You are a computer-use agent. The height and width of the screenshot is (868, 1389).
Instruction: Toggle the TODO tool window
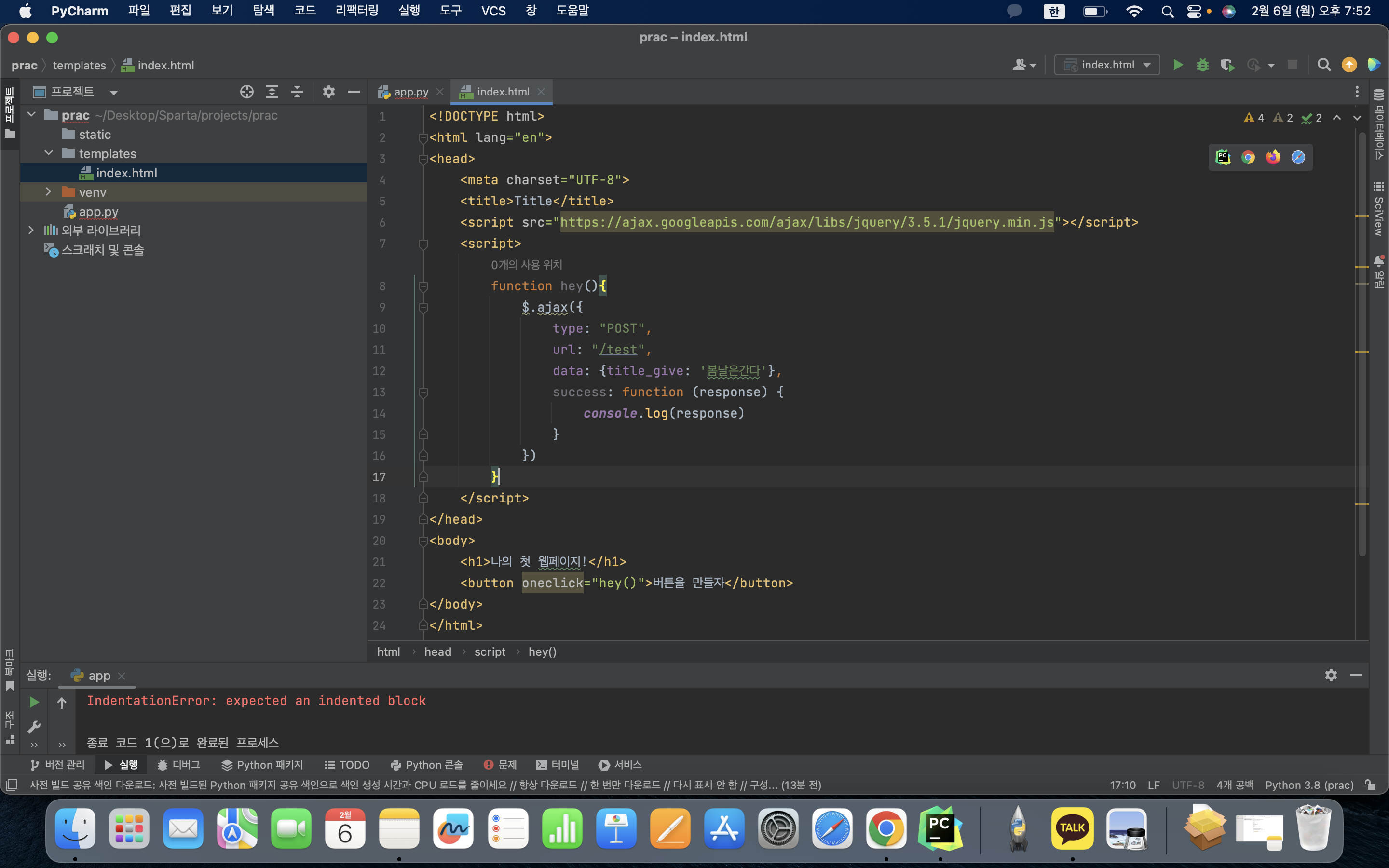click(x=347, y=765)
